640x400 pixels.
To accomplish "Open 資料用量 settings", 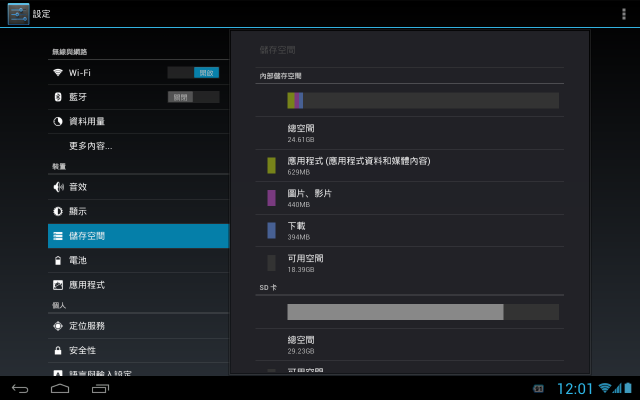I will [138, 122].
